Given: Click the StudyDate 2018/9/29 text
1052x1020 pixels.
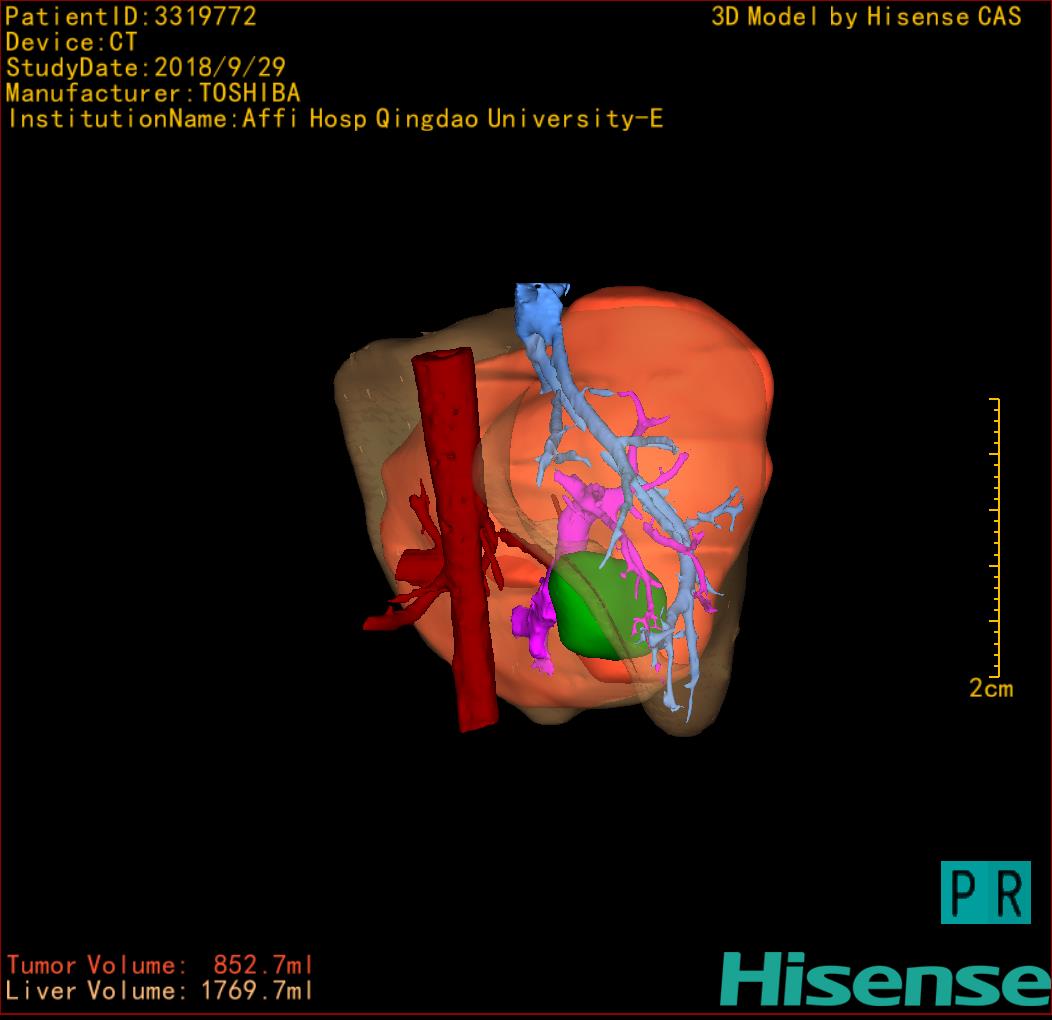Looking at the screenshot, I should click(145, 68).
